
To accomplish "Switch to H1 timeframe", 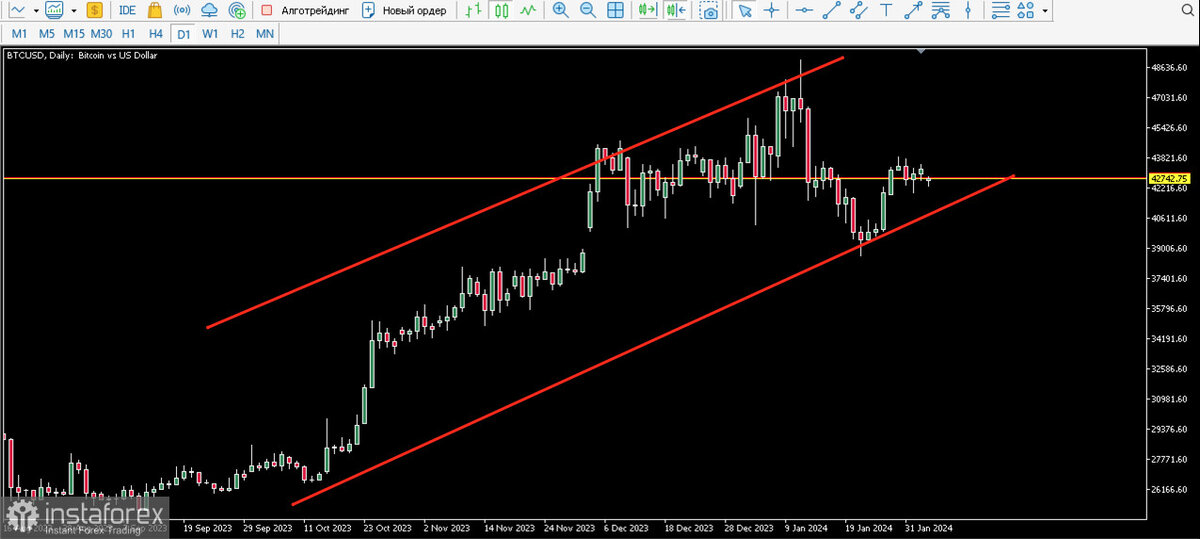I will coord(129,33).
